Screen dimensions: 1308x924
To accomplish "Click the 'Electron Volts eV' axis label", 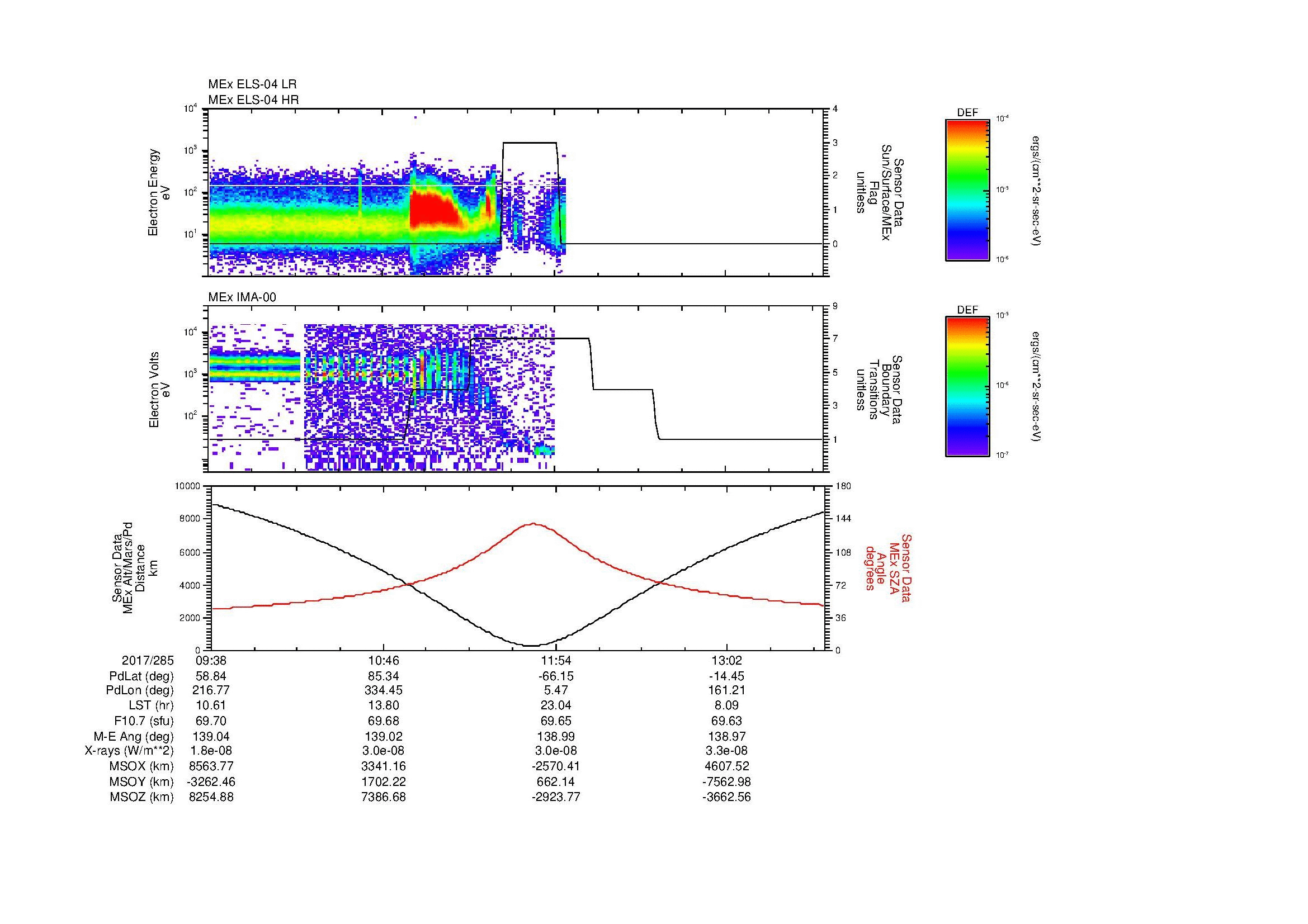I will (x=159, y=390).
